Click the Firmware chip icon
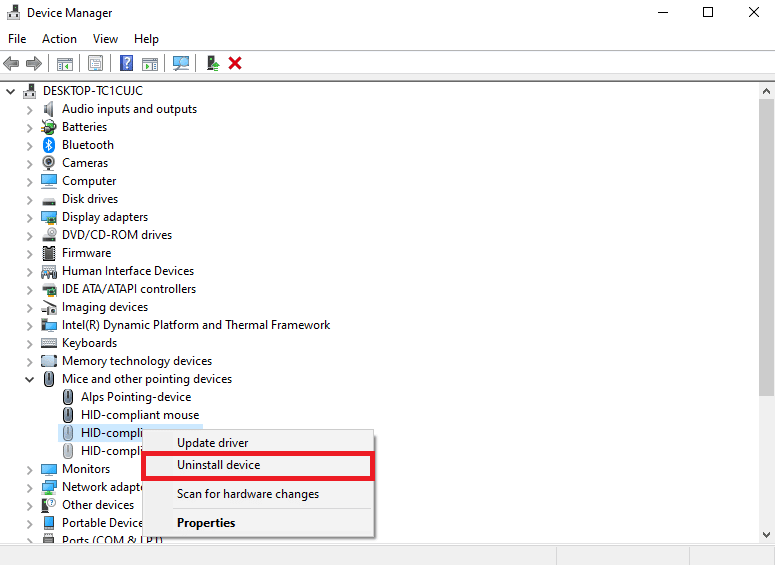Image resolution: width=775 pixels, height=565 pixels. 48,253
